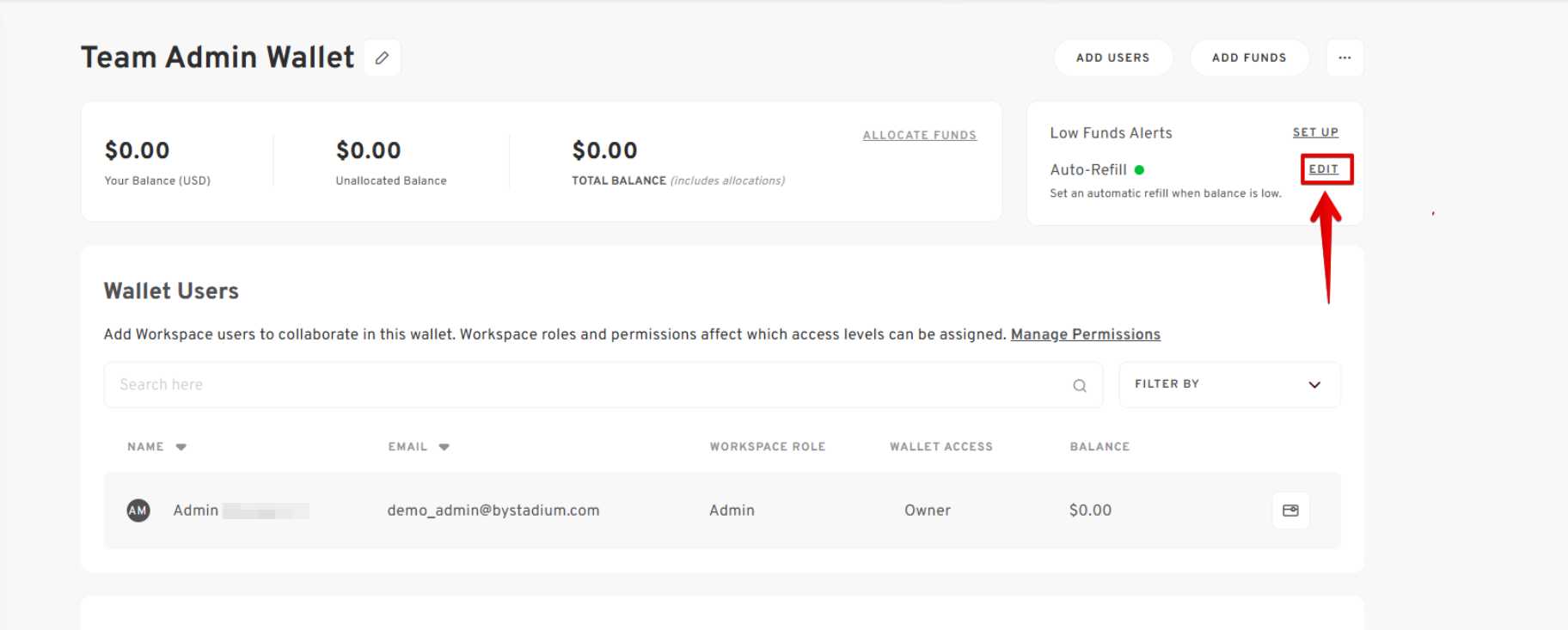
Task: Click the green Auto-Refill status dot
Action: tap(1139, 170)
